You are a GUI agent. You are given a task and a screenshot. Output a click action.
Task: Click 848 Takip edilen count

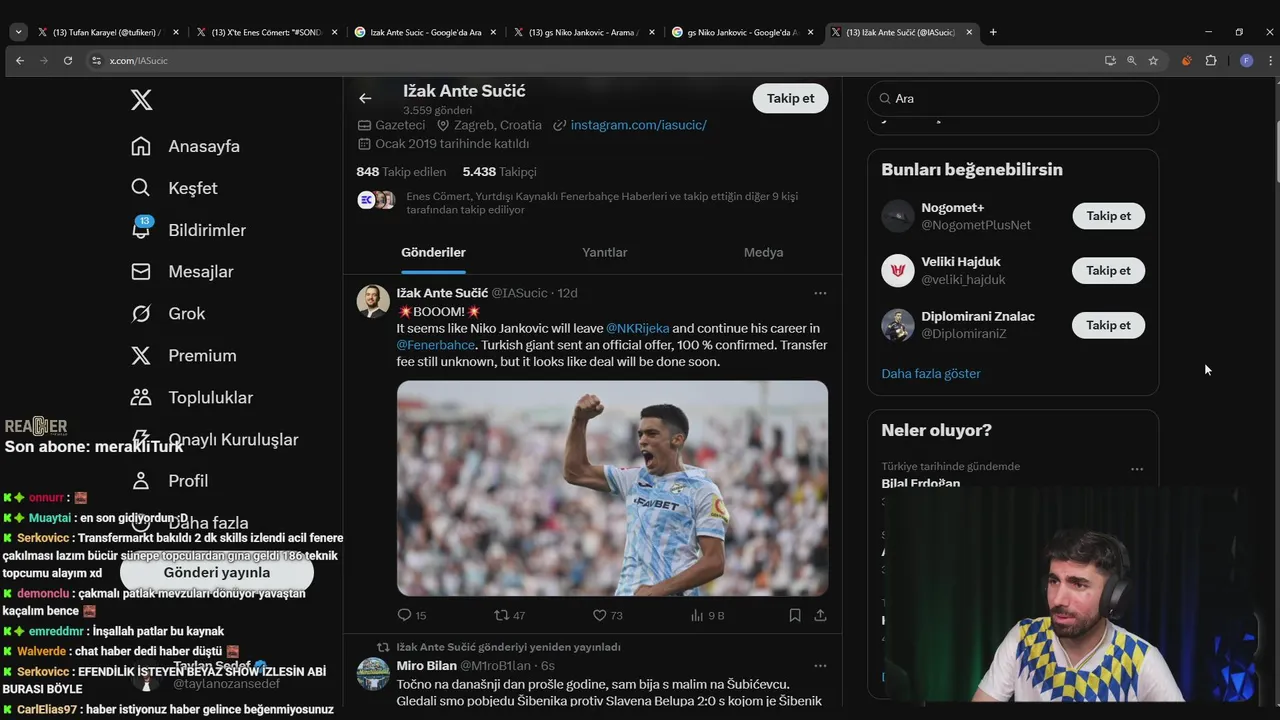[401, 172]
